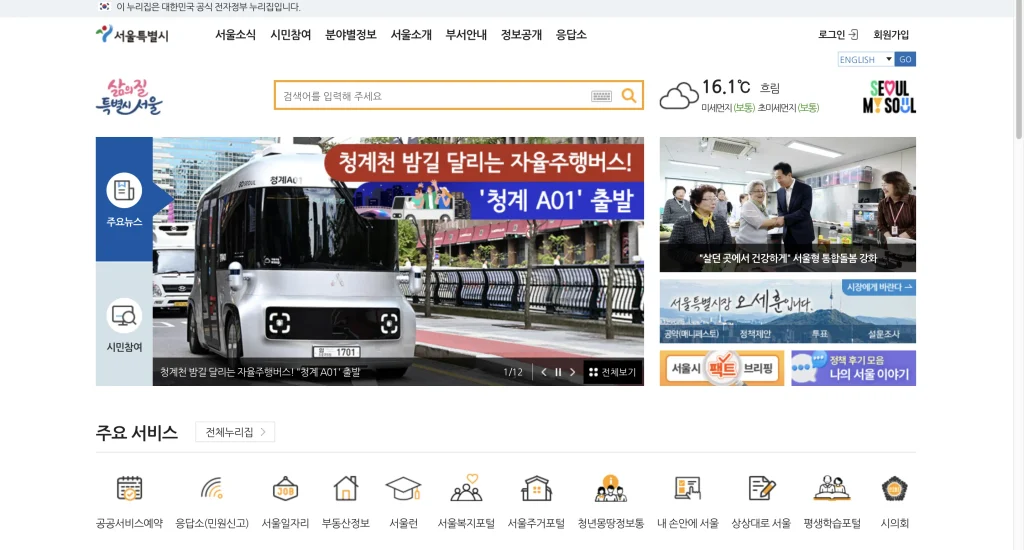Open the 서울소식 menu
Viewport: 1024px width, 550px height.
[x=236, y=35]
